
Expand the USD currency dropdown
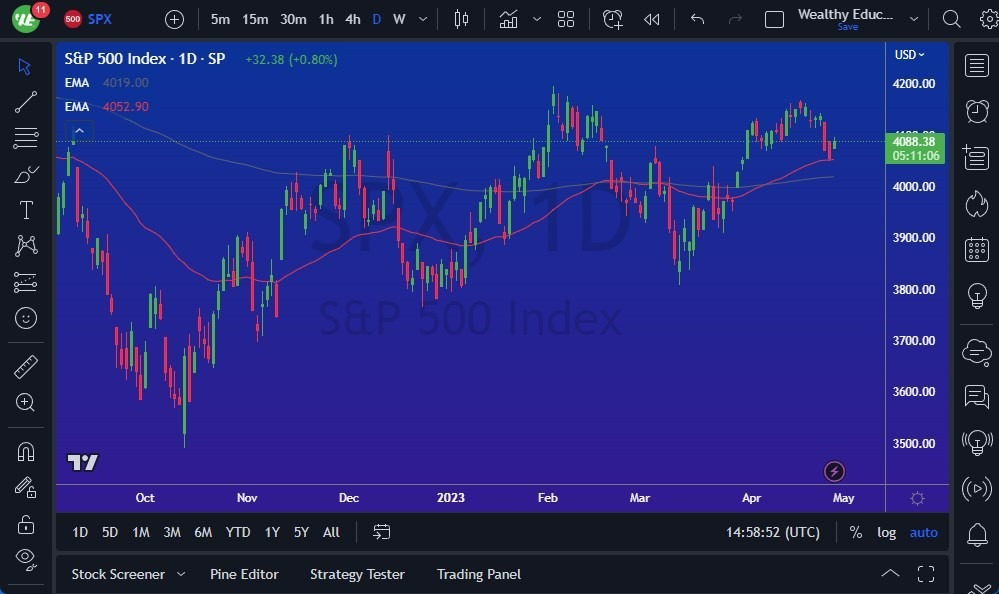pos(908,55)
